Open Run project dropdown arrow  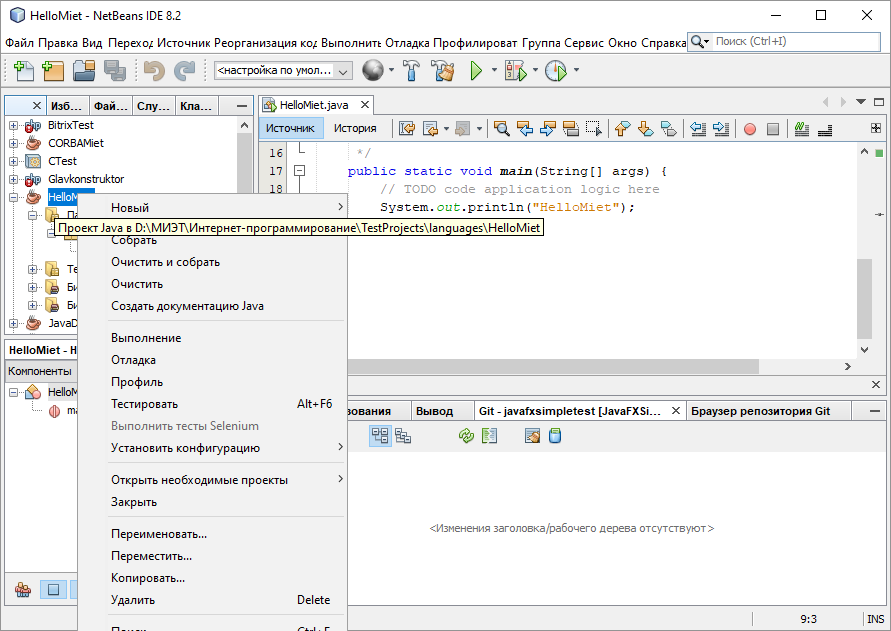coord(494,70)
